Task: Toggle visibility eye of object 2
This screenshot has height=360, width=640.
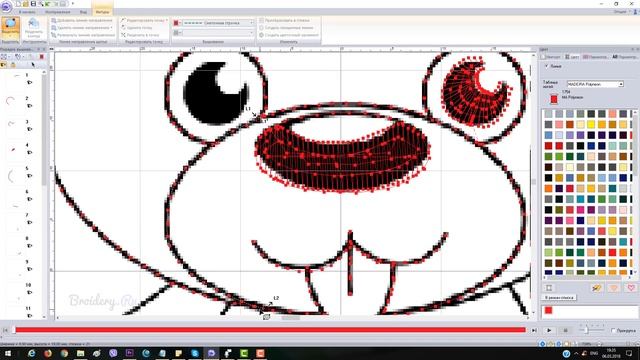Action: pyautogui.click(x=29, y=106)
